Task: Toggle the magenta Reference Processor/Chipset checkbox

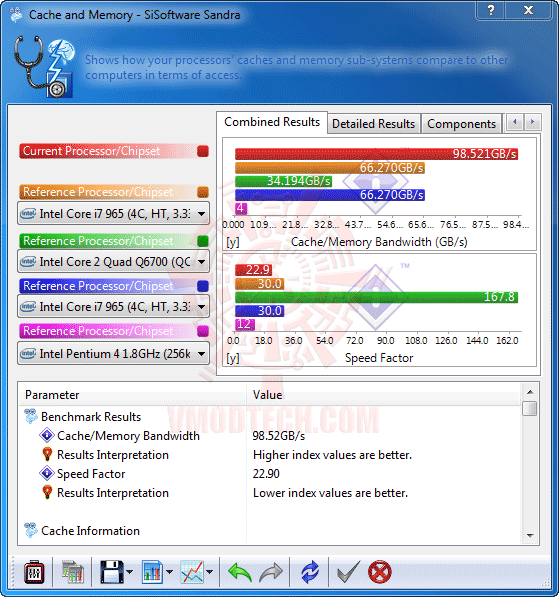Action: pyautogui.click(x=203, y=331)
